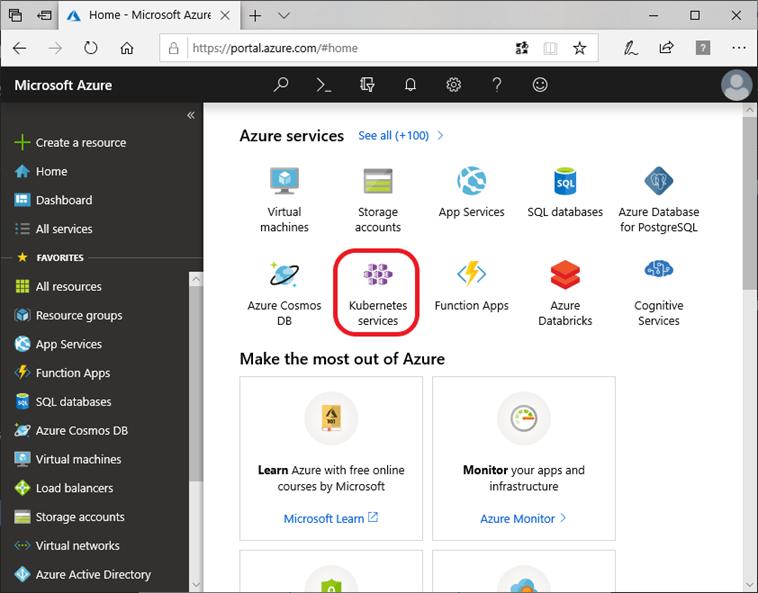Open tab list dropdown chevron
Image resolution: width=758 pixels, height=593 pixels.
point(284,16)
